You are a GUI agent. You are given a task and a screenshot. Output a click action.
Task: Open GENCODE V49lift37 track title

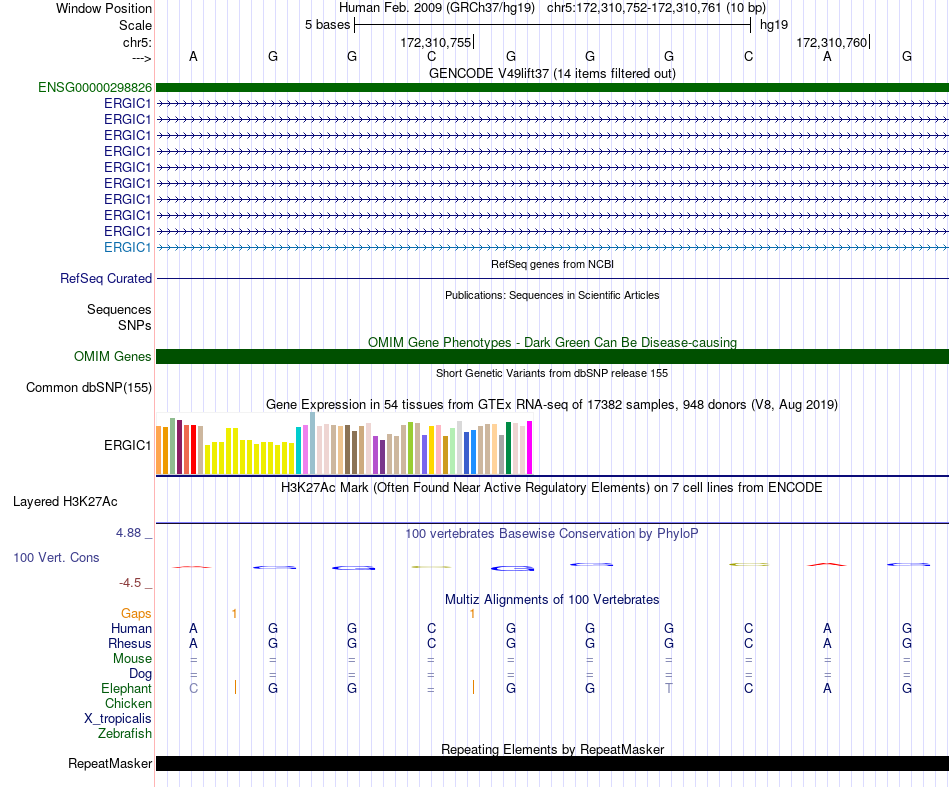(552, 73)
